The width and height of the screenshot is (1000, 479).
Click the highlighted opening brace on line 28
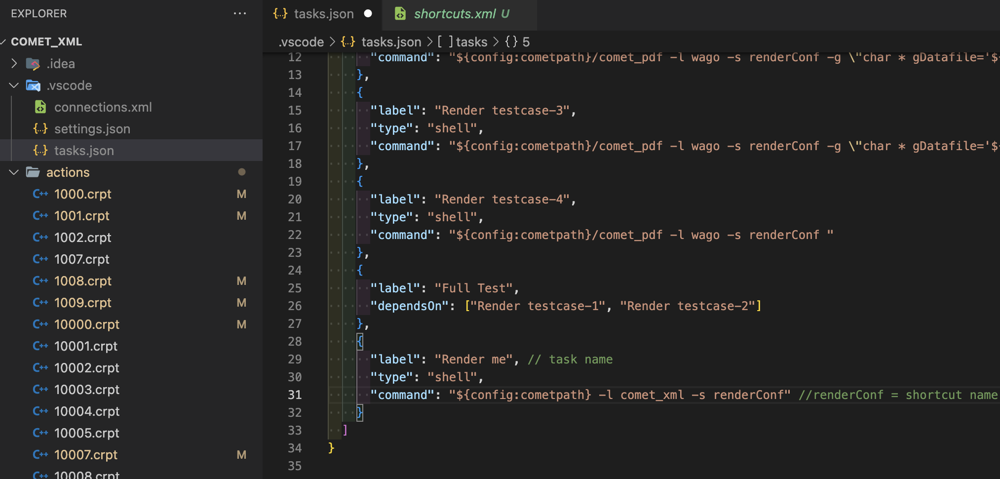coord(360,342)
